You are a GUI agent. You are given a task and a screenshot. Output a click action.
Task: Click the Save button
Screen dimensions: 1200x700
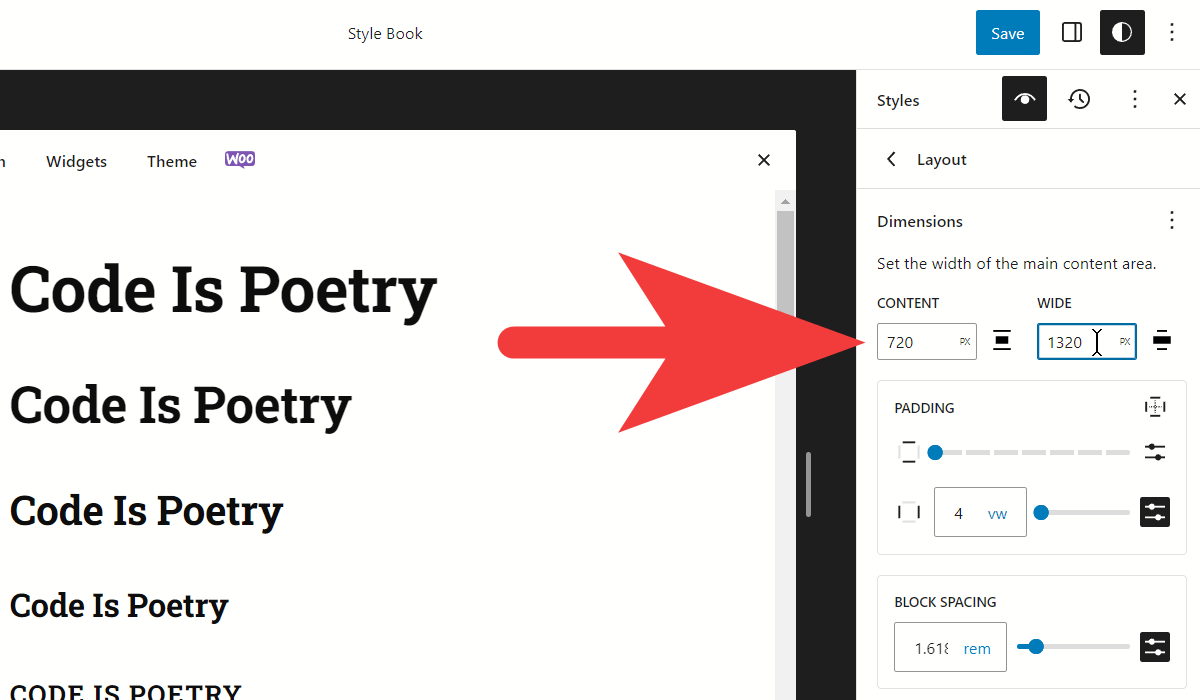[1007, 33]
